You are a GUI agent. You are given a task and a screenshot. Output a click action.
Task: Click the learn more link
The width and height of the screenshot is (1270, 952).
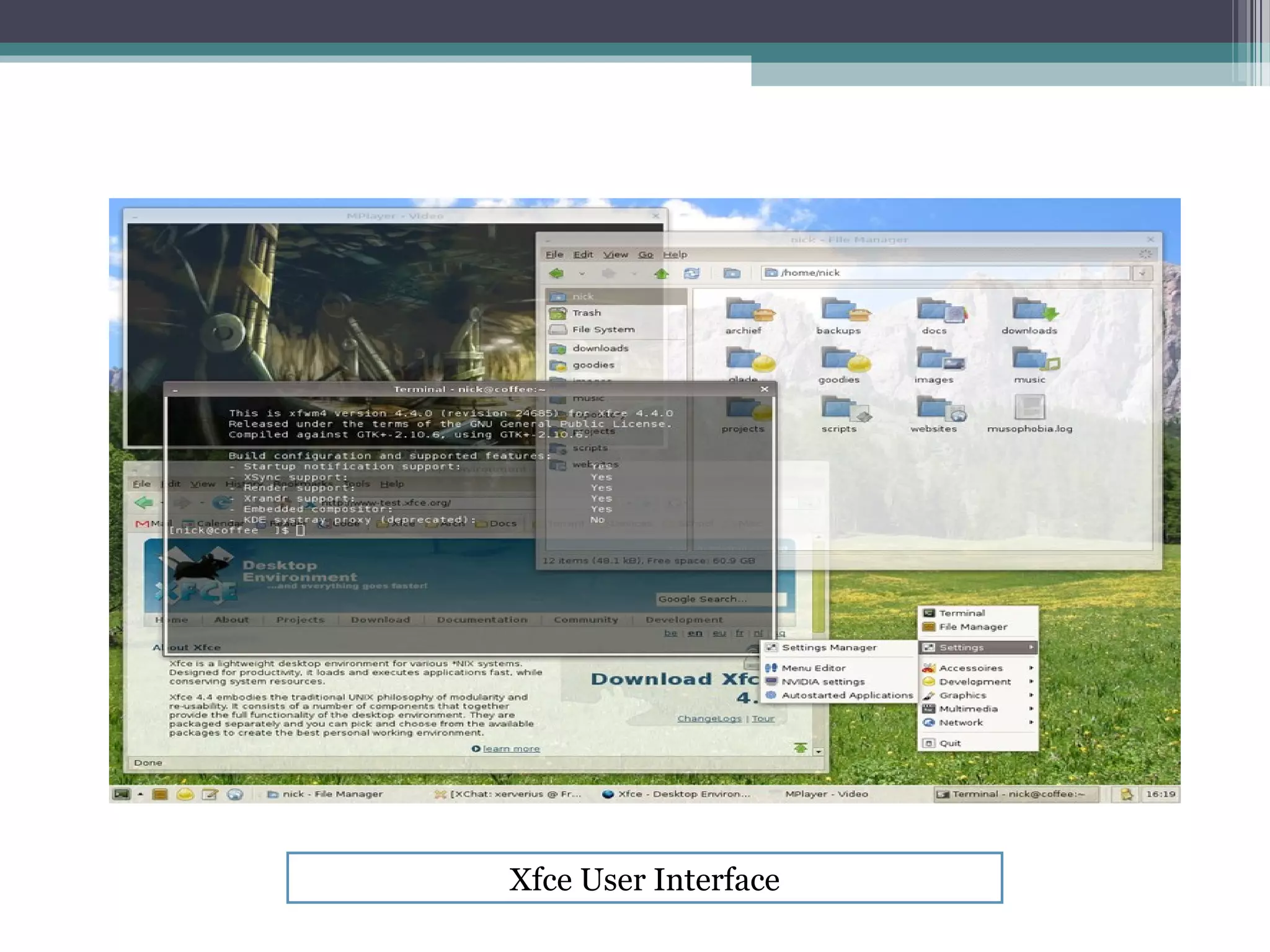[x=511, y=749]
